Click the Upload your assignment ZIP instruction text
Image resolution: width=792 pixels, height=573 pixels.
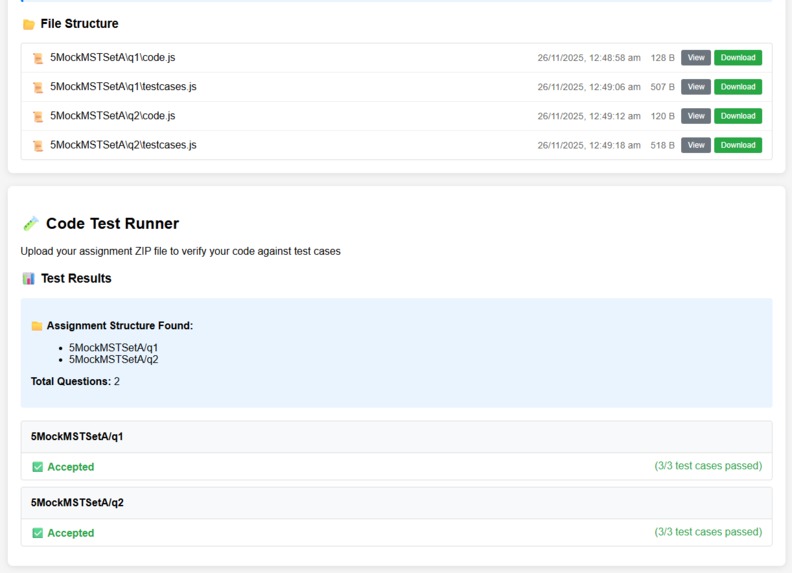point(180,251)
